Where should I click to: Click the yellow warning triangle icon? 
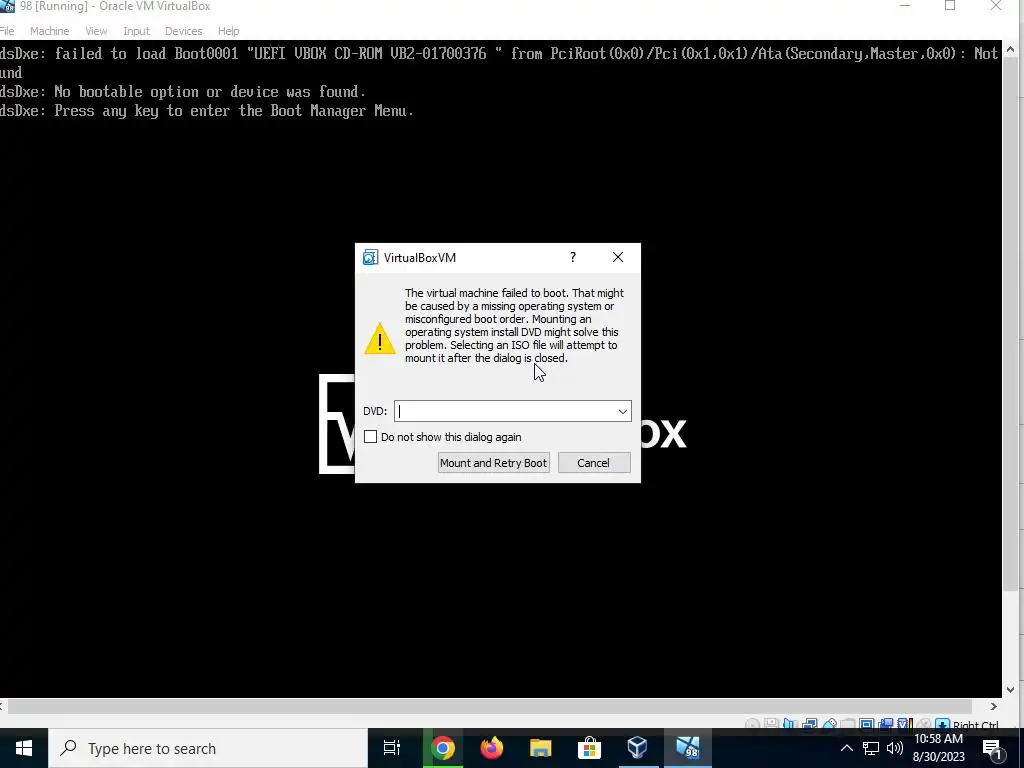379,338
